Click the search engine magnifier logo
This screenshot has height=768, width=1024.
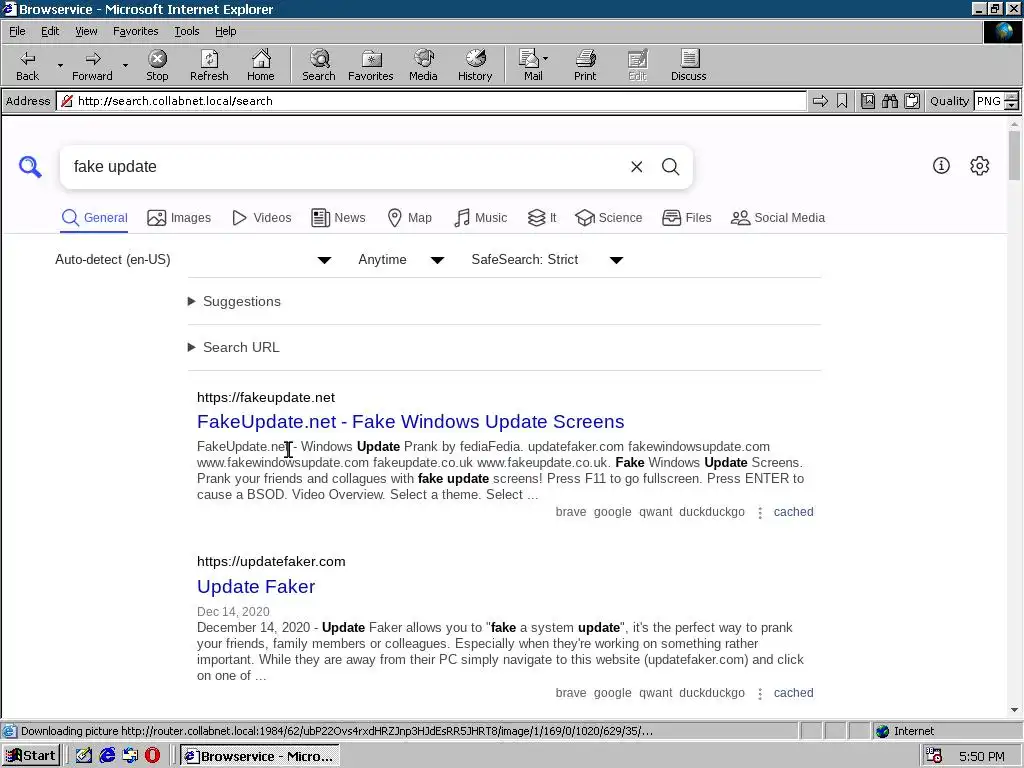pyautogui.click(x=30, y=167)
